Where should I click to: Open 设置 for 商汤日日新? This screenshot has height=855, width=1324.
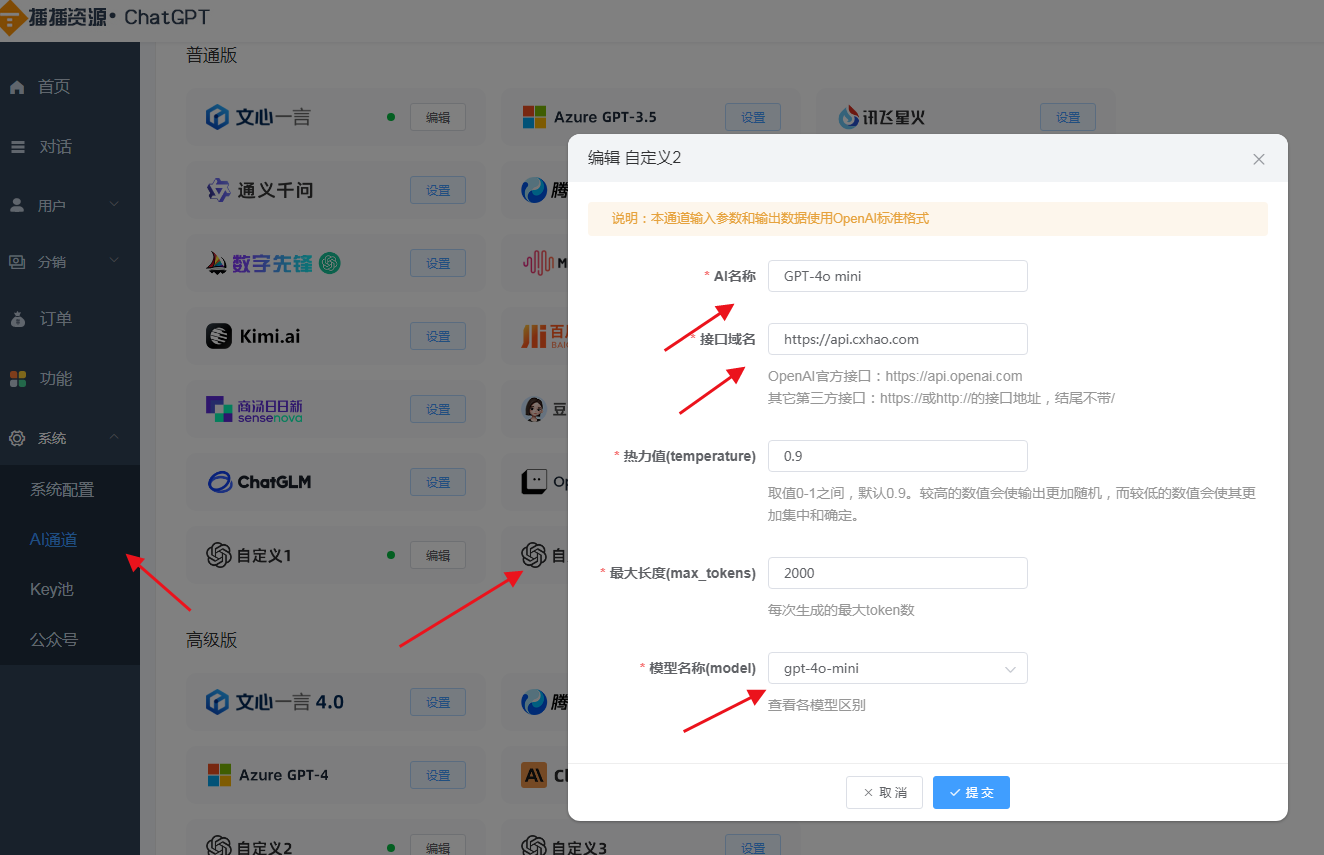pos(438,409)
